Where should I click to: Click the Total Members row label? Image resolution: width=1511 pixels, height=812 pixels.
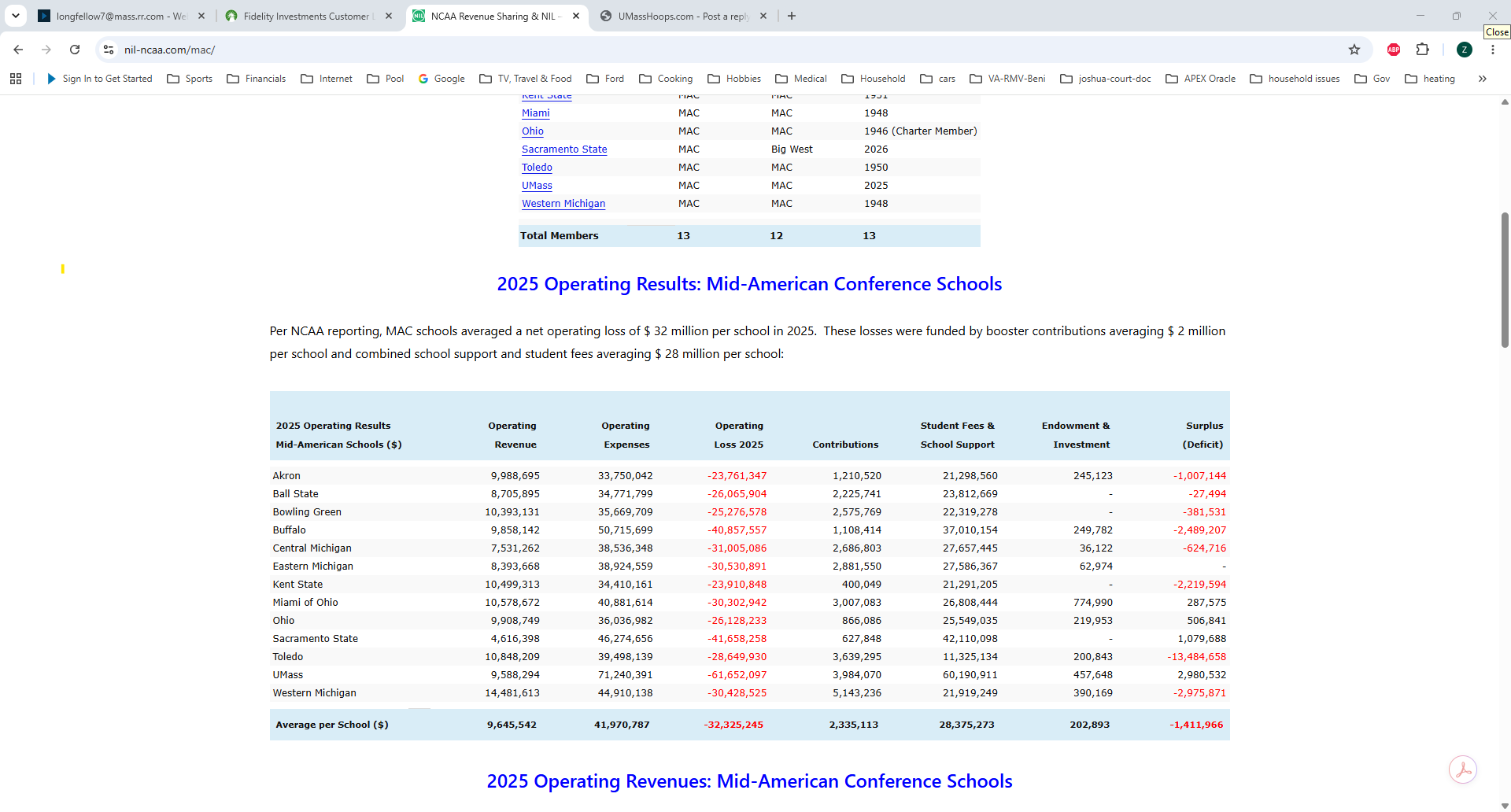pos(560,236)
